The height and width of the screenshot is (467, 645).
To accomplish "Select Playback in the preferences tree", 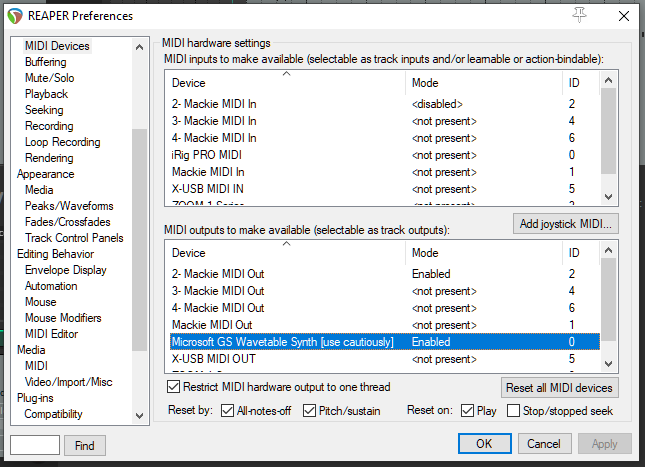I will (x=46, y=94).
